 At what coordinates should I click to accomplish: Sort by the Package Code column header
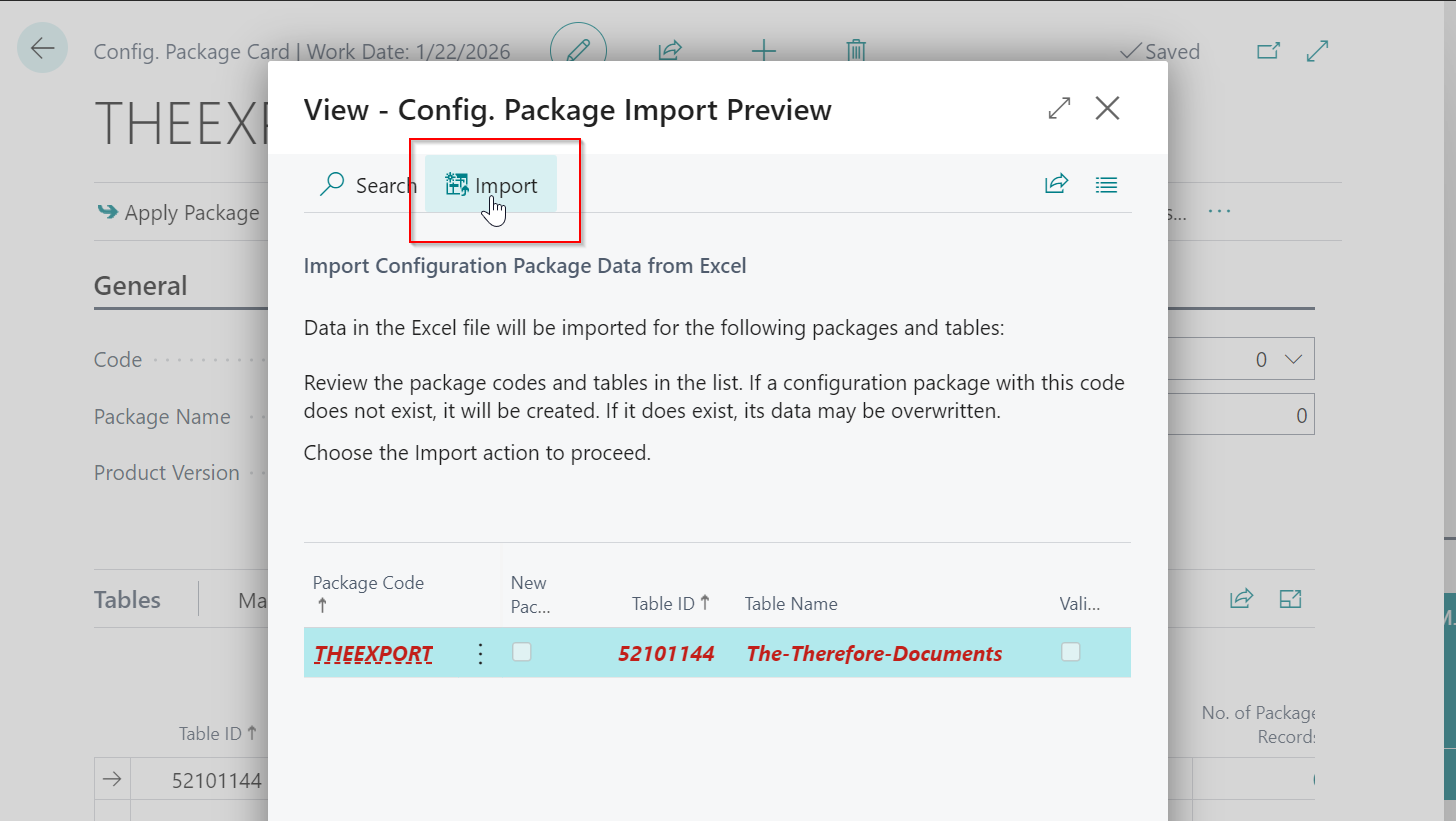coord(368,583)
